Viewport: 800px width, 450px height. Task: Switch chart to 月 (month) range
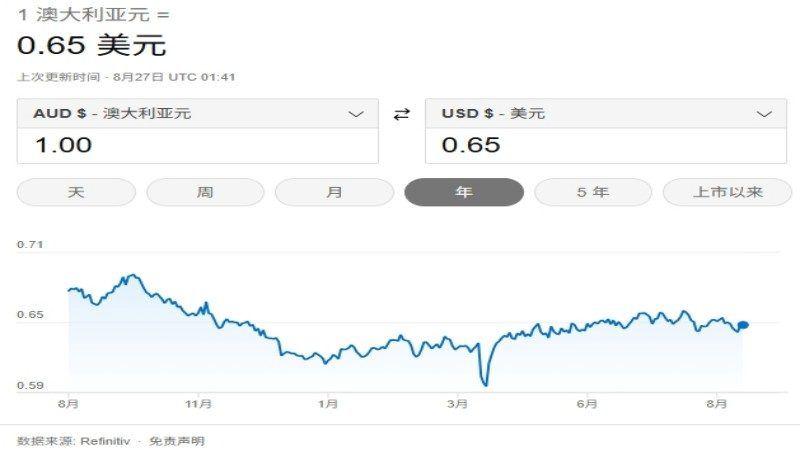point(334,192)
